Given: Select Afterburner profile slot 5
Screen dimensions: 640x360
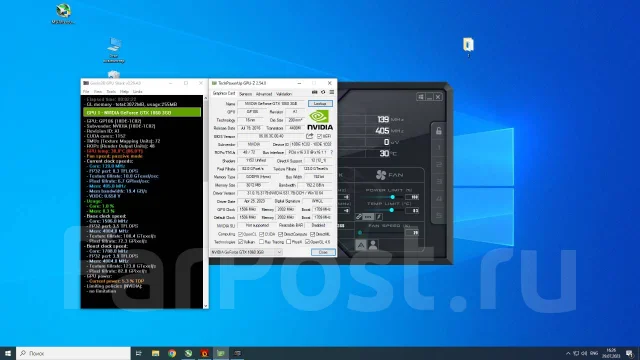Looking at the screenshot, I should (439, 215).
